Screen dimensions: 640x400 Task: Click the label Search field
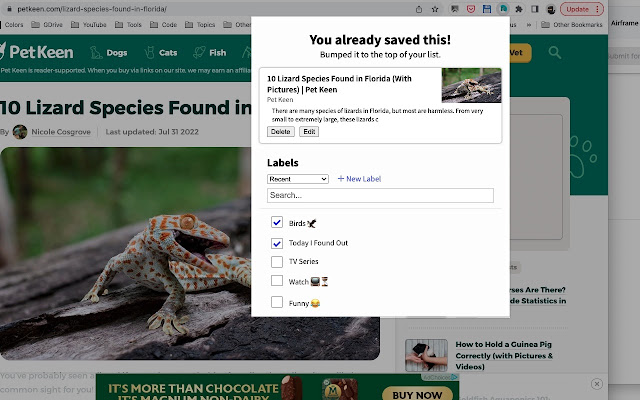point(380,195)
